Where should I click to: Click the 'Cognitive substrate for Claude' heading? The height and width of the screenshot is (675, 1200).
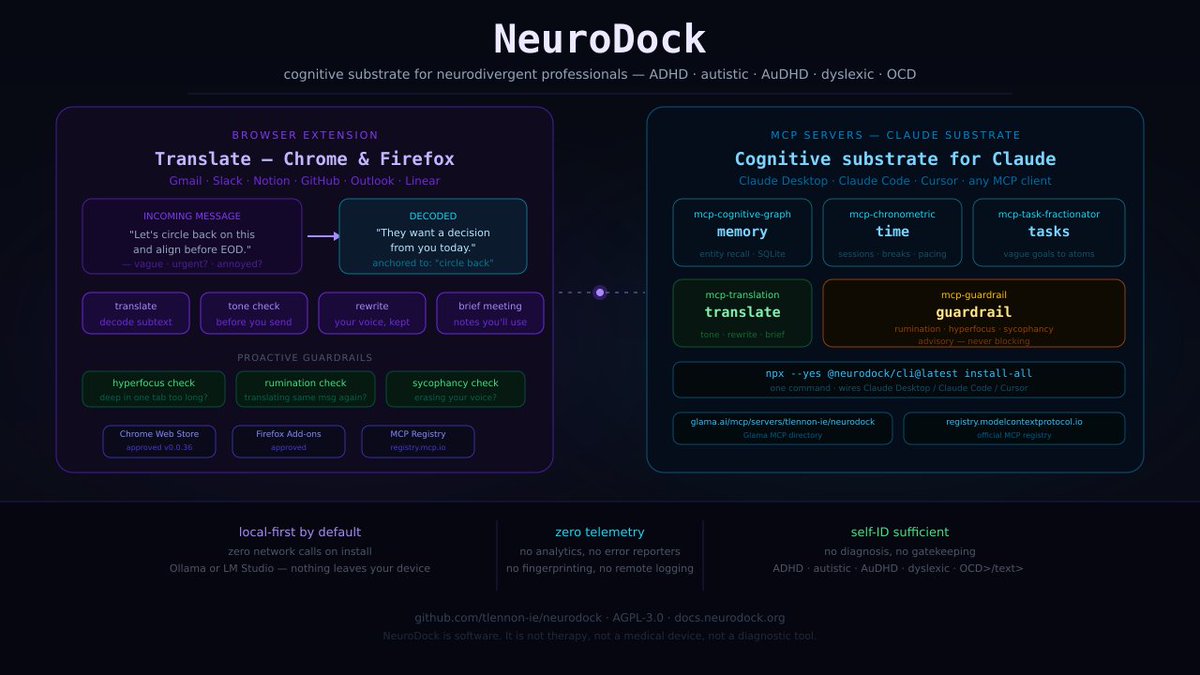(x=895, y=159)
